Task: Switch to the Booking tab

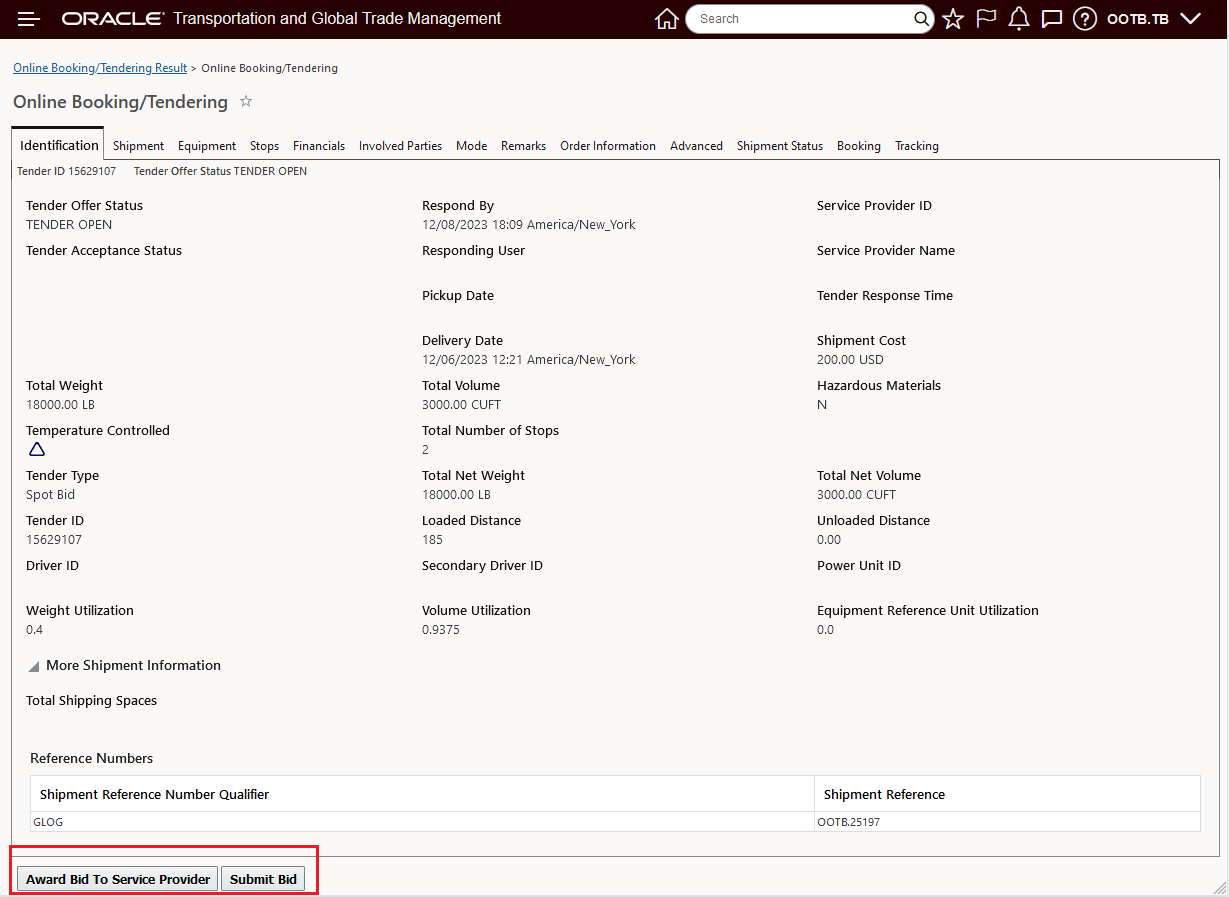Action: (859, 146)
